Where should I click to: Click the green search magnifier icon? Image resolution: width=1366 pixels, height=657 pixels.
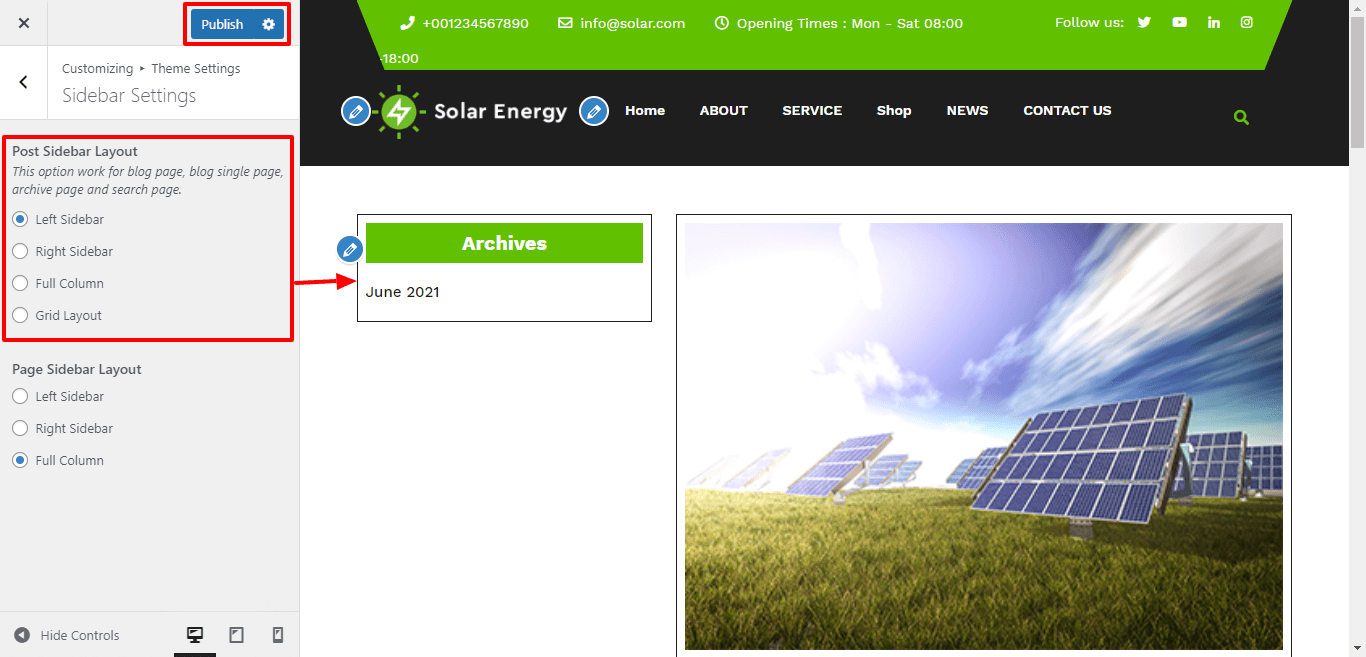1241,117
